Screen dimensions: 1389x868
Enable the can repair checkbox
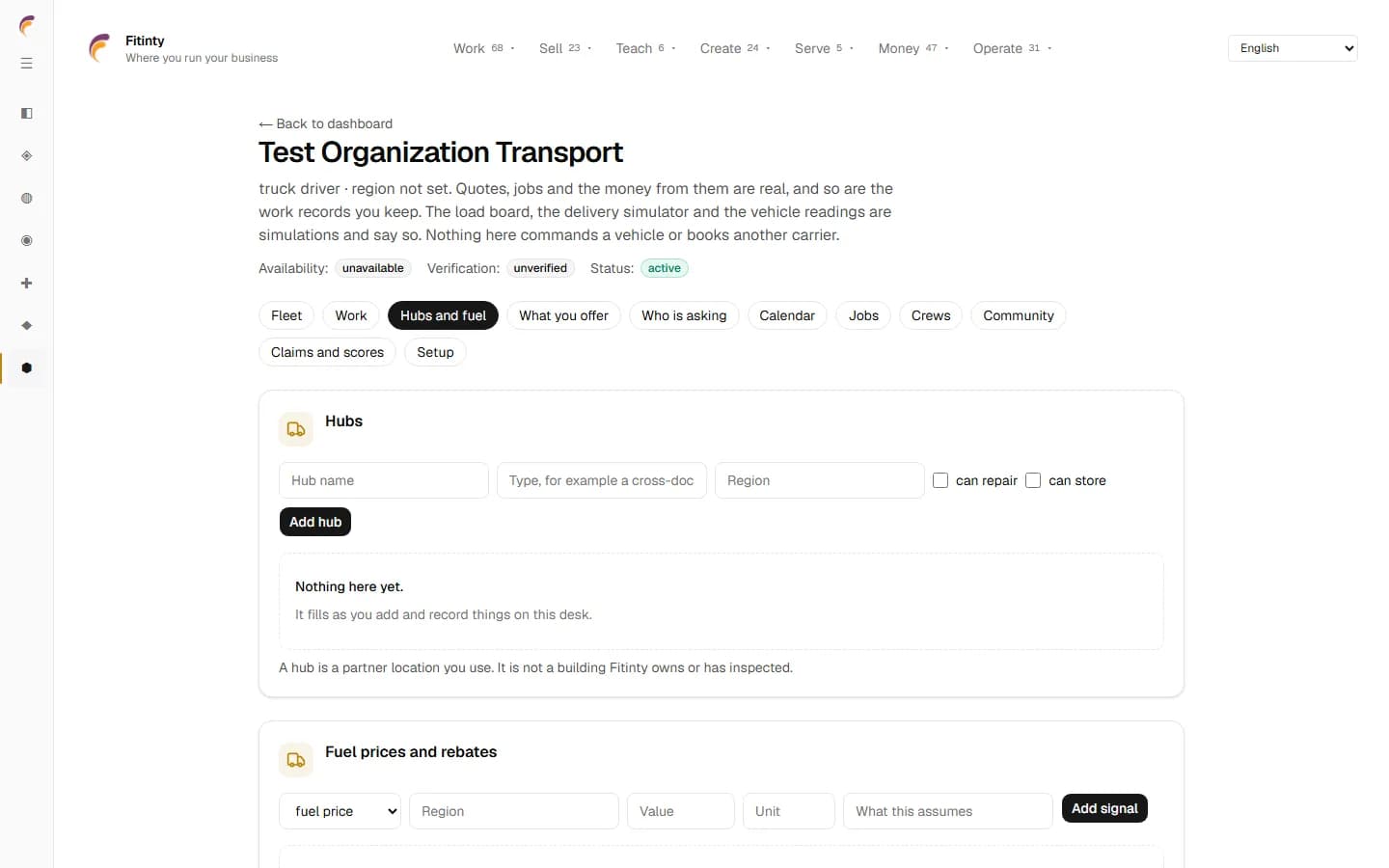pos(940,480)
